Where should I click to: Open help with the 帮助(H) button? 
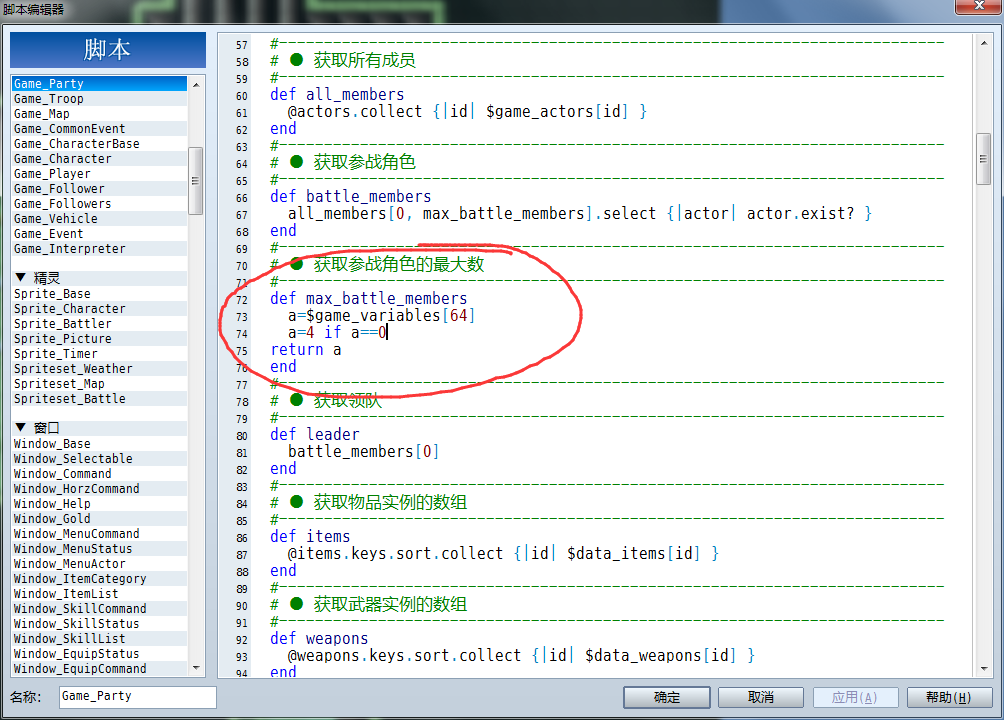pos(949,697)
